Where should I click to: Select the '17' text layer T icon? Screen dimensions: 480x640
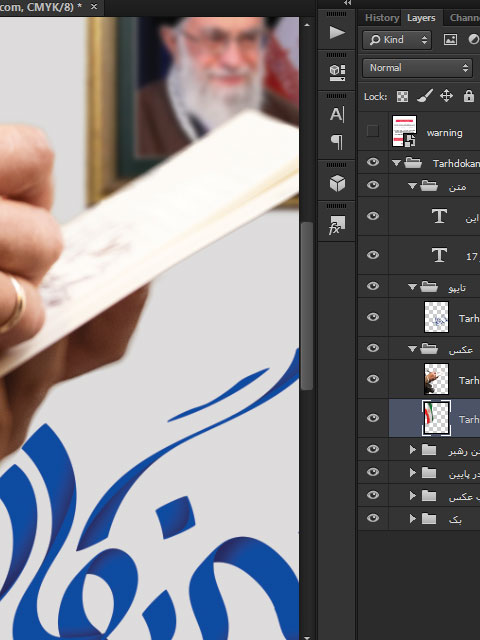(439, 255)
